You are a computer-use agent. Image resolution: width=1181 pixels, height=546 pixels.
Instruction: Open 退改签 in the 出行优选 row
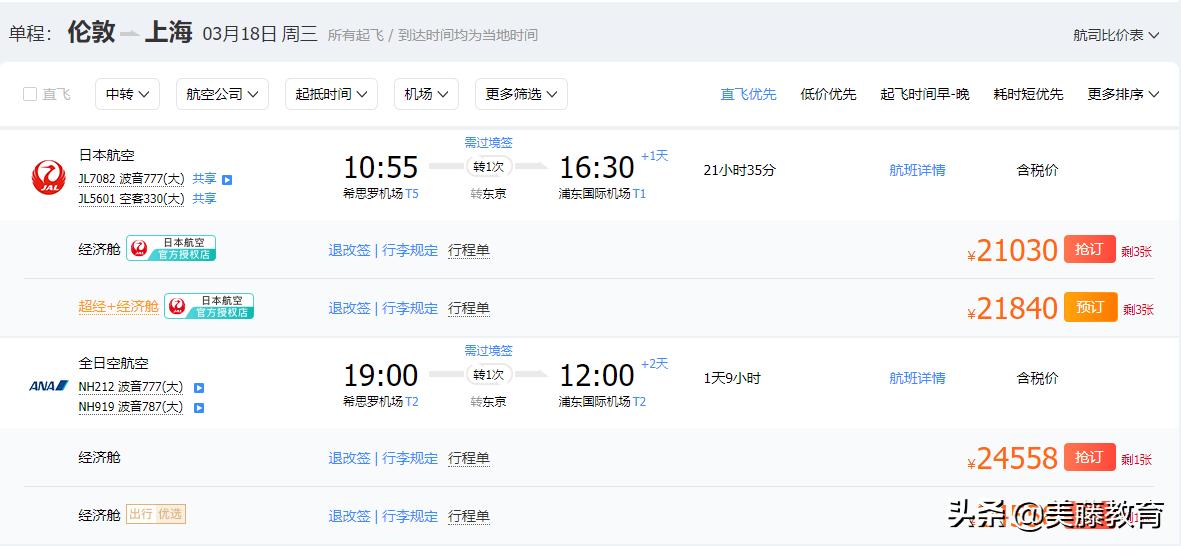click(x=349, y=516)
